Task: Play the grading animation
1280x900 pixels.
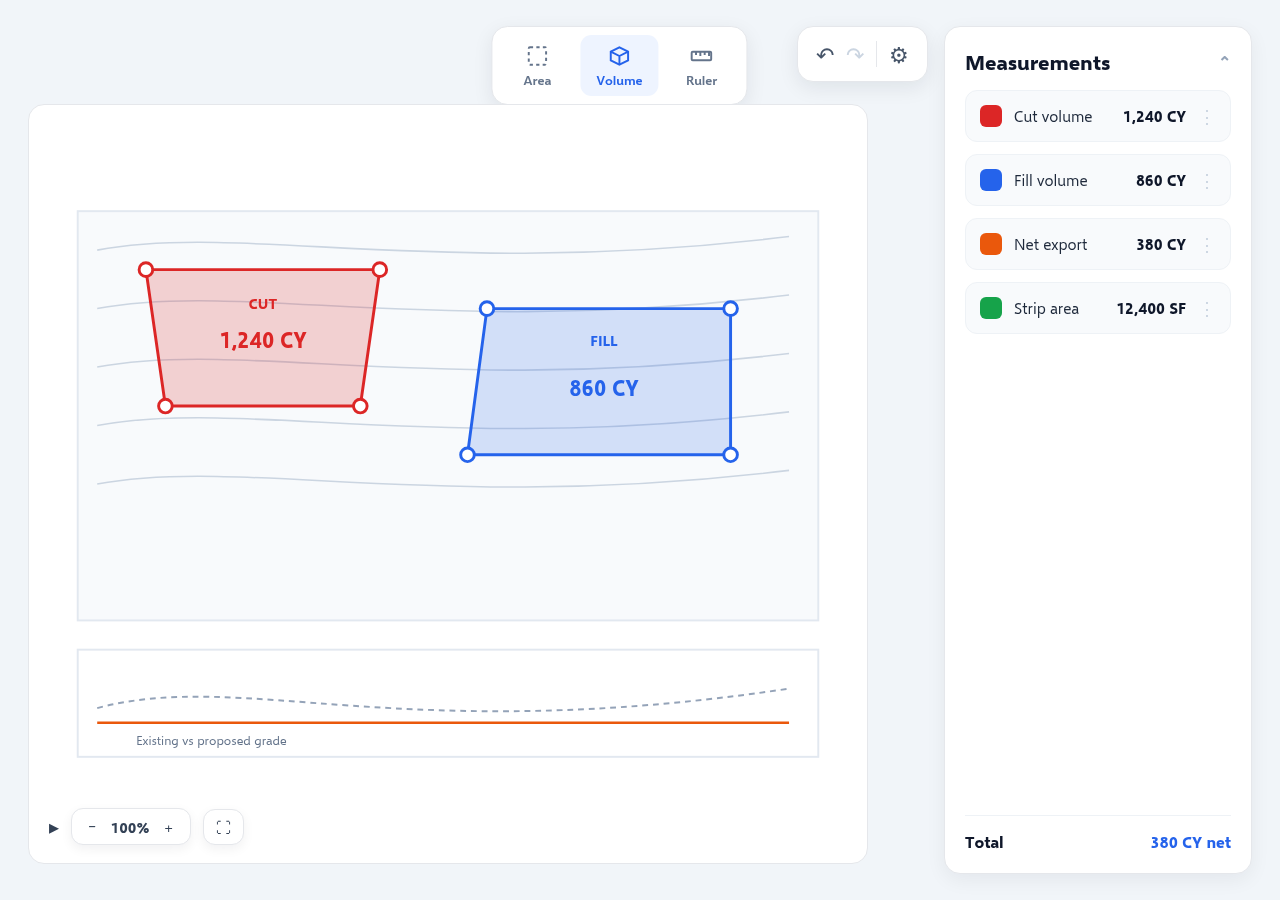Action: click(54, 828)
